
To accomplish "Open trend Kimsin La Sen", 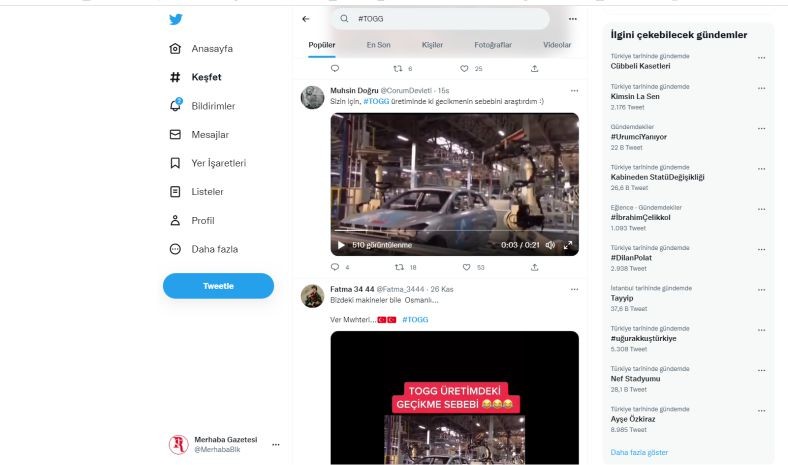I will coord(635,97).
